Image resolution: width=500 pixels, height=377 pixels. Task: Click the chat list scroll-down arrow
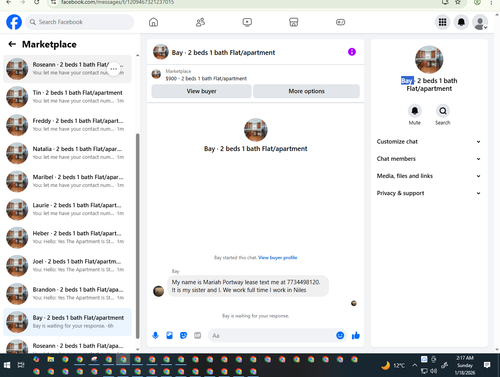pos(137,349)
